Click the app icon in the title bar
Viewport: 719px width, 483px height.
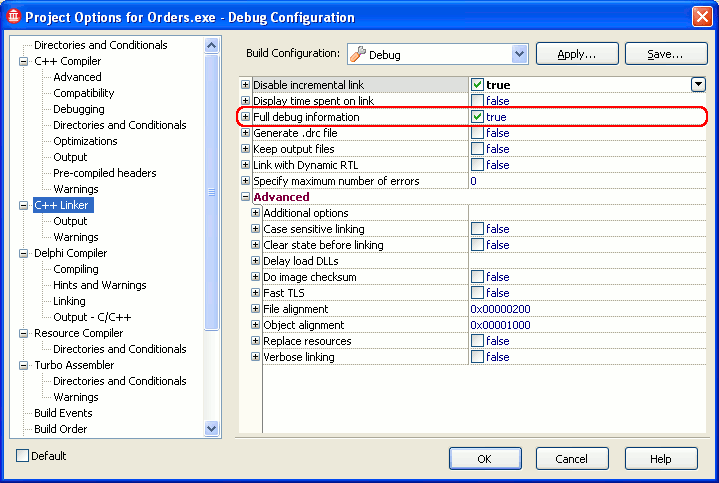(x=13, y=17)
